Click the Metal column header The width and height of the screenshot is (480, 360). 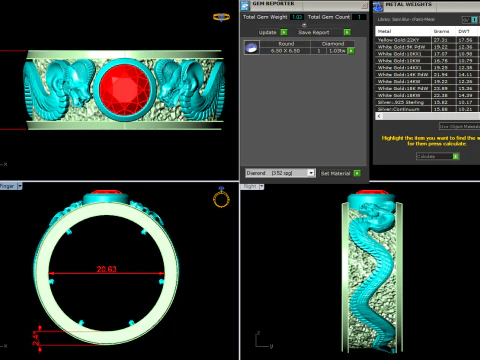point(403,31)
